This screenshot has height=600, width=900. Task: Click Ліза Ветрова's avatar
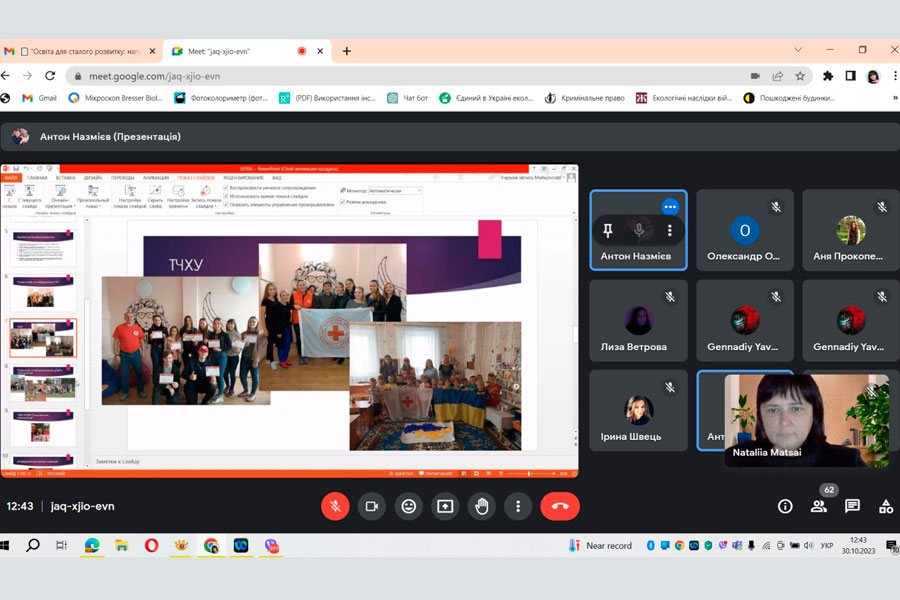coord(638,320)
